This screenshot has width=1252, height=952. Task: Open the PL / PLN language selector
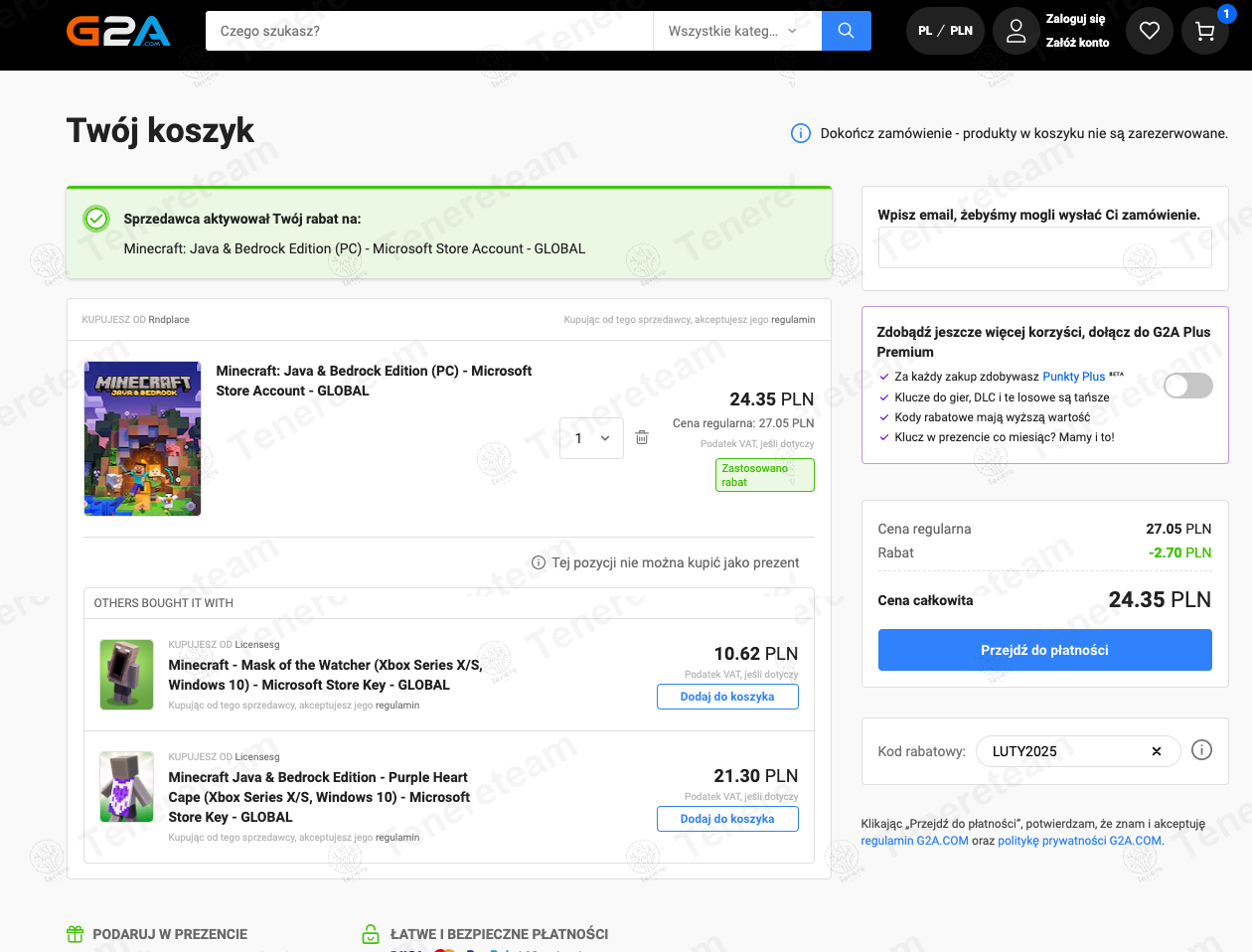coord(945,31)
